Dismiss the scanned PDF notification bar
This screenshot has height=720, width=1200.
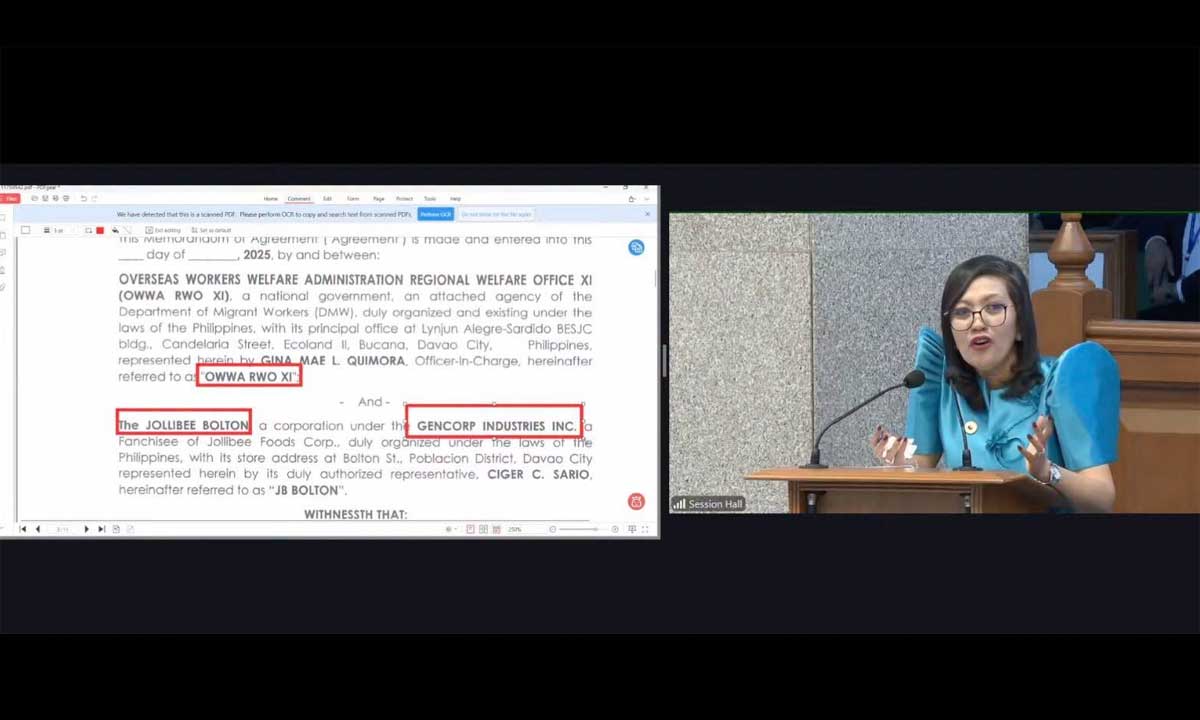(x=647, y=213)
